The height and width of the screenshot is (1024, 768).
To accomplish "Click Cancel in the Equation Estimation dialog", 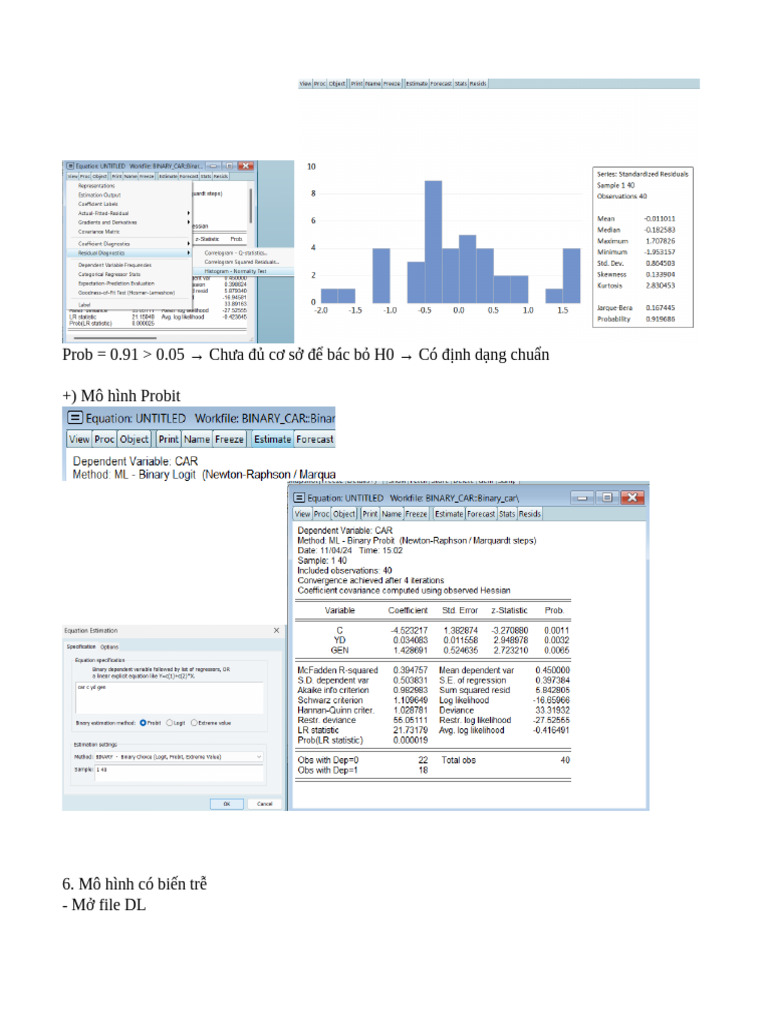I will (264, 803).
